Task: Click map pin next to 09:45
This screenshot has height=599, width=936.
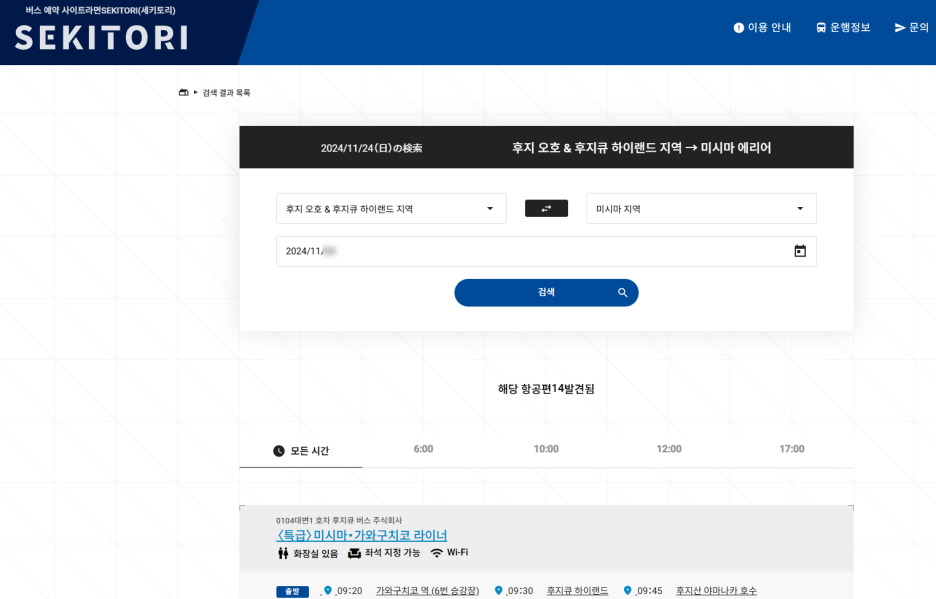Action: coord(627,590)
